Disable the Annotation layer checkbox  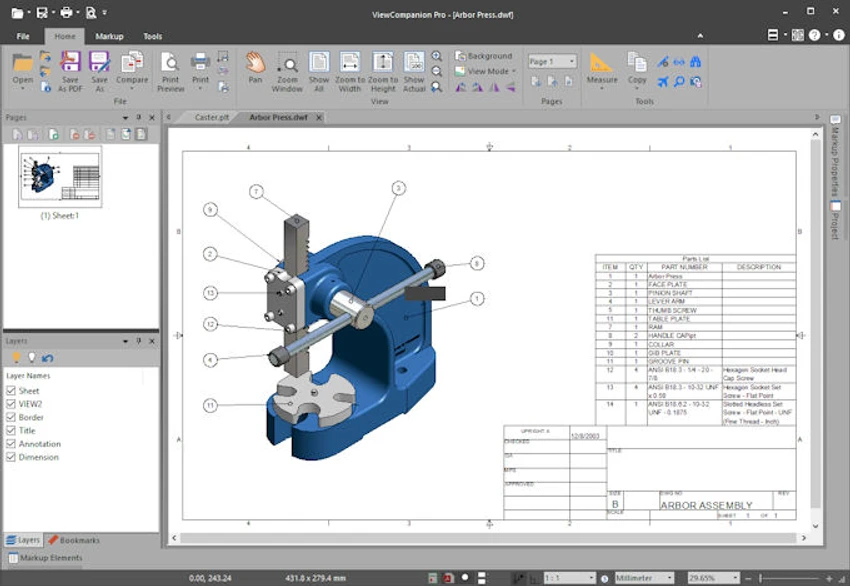(x=11, y=443)
